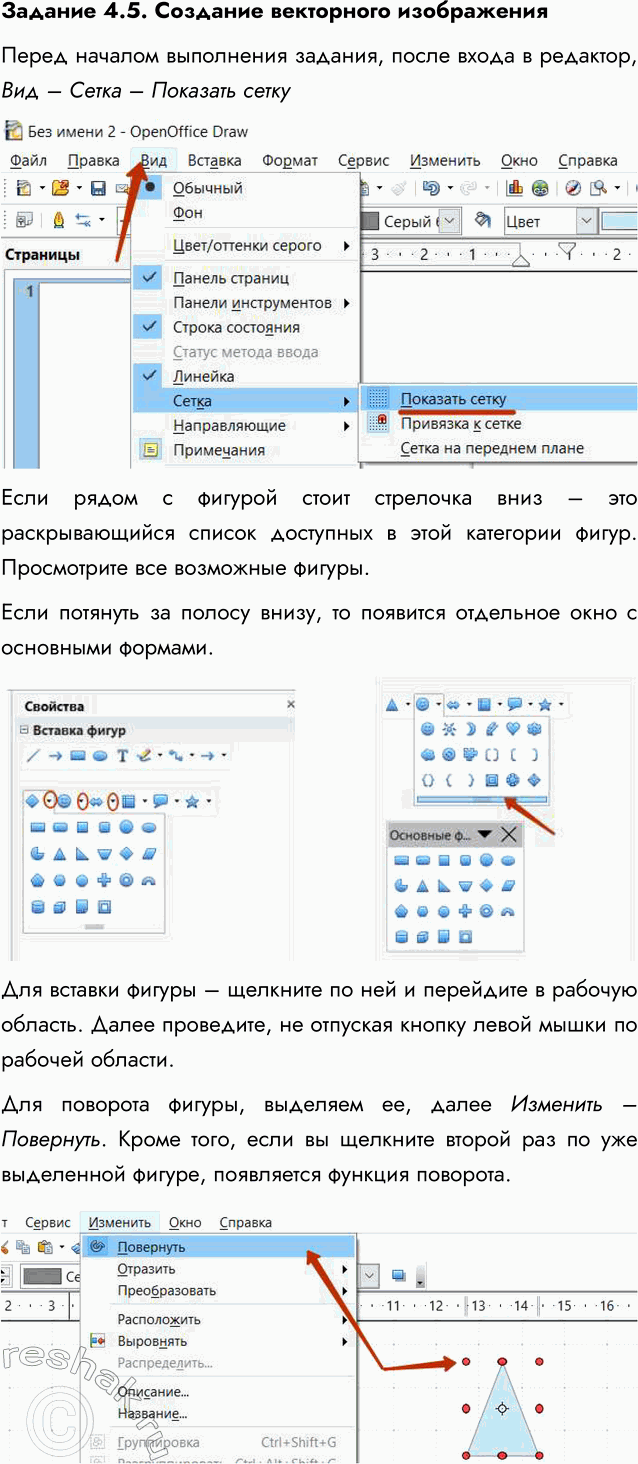Collapse the Вставка фигур section
This screenshot has height=1464, width=638.
[x=23, y=730]
